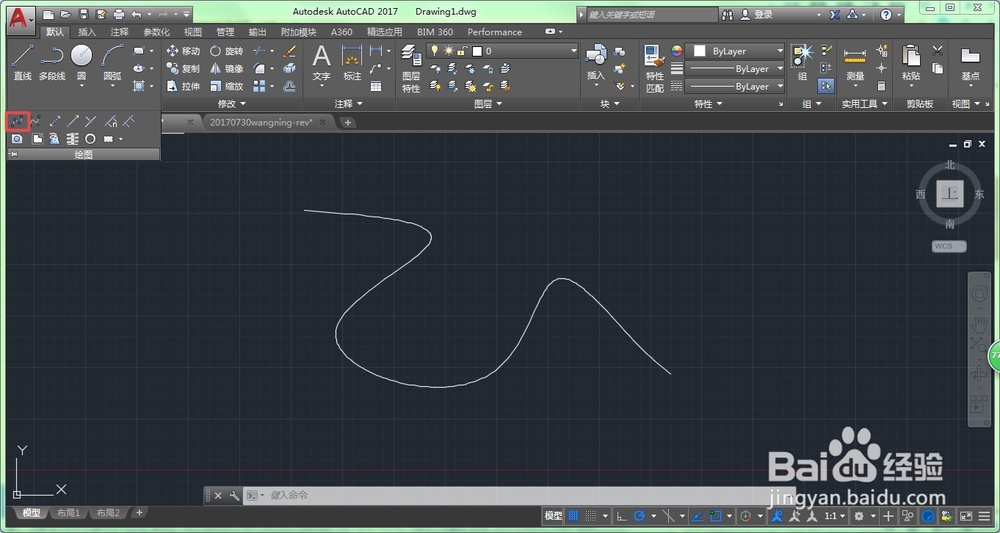The width and height of the screenshot is (1000, 533).
Task: Toggle group selection on/off button
Action: tap(827, 85)
